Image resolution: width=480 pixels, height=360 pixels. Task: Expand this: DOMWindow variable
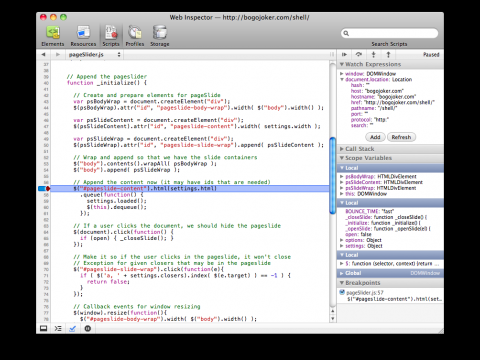(341, 194)
